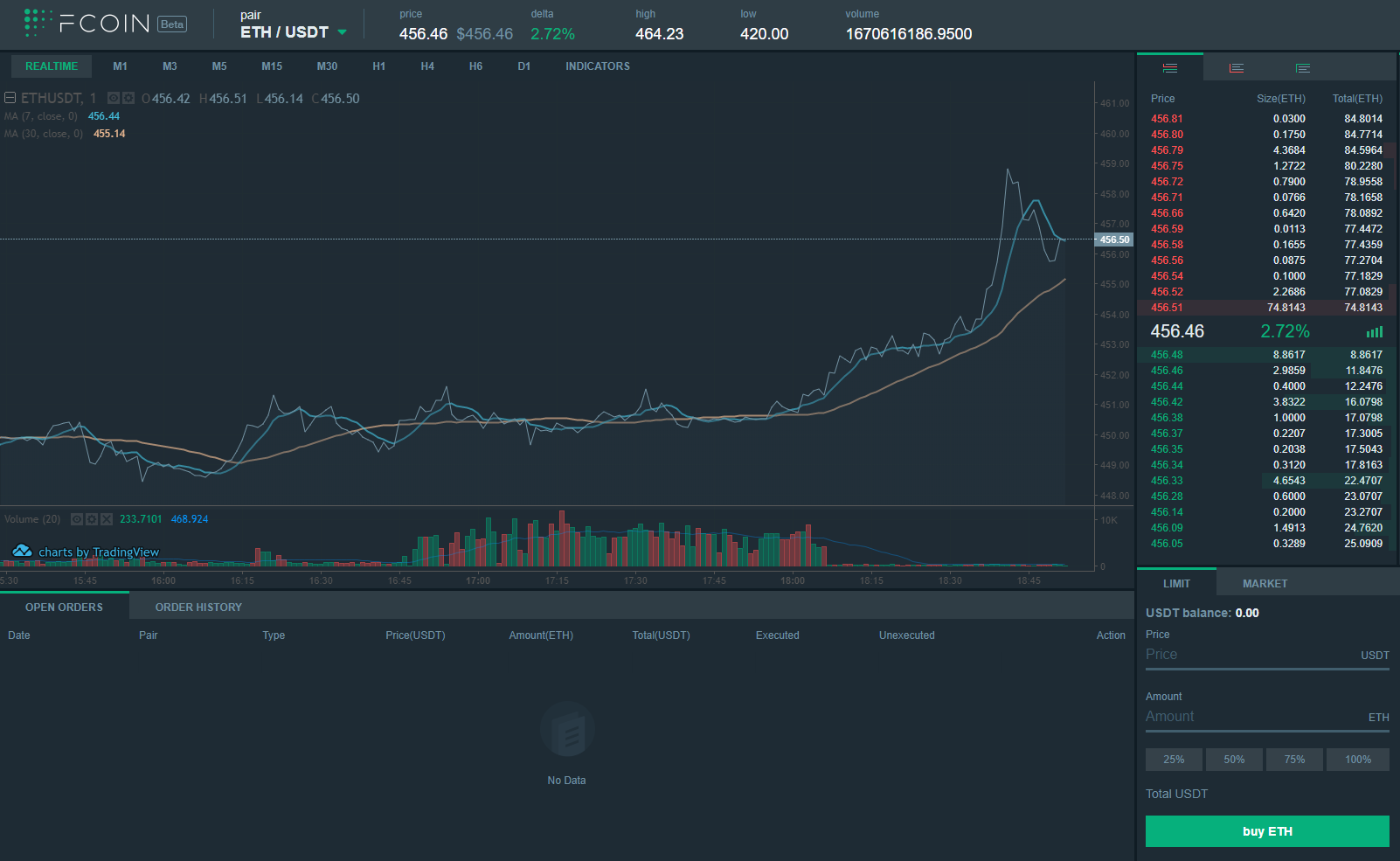Click the Action column header in orders table
This screenshot has height=861, width=1400.
click(x=1111, y=635)
